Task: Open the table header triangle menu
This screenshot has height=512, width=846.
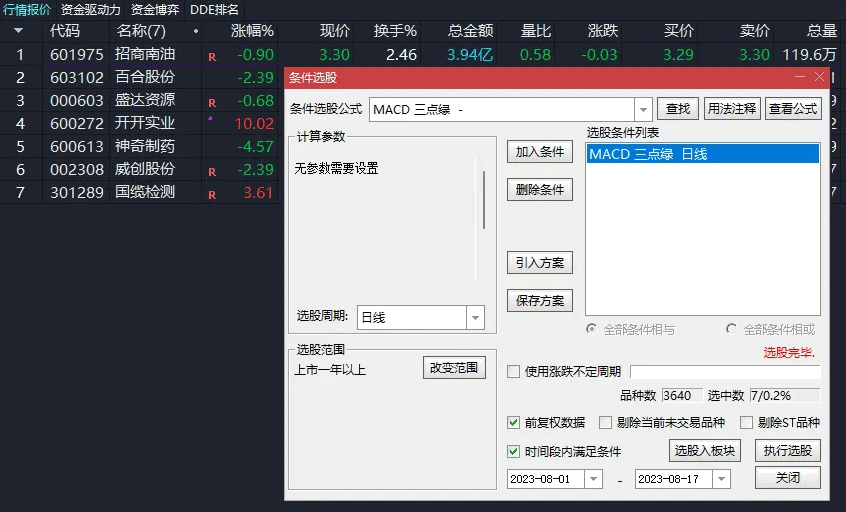Action: pos(18,31)
